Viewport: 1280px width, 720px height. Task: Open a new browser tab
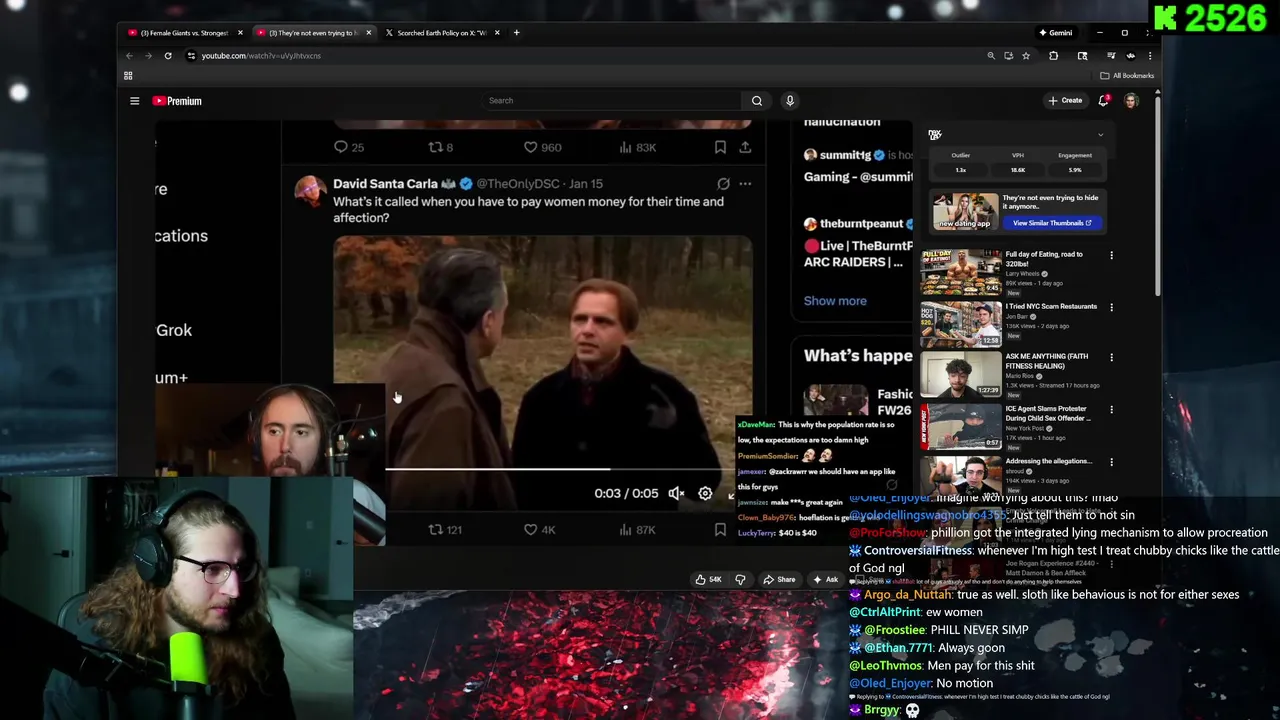tap(516, 33)
